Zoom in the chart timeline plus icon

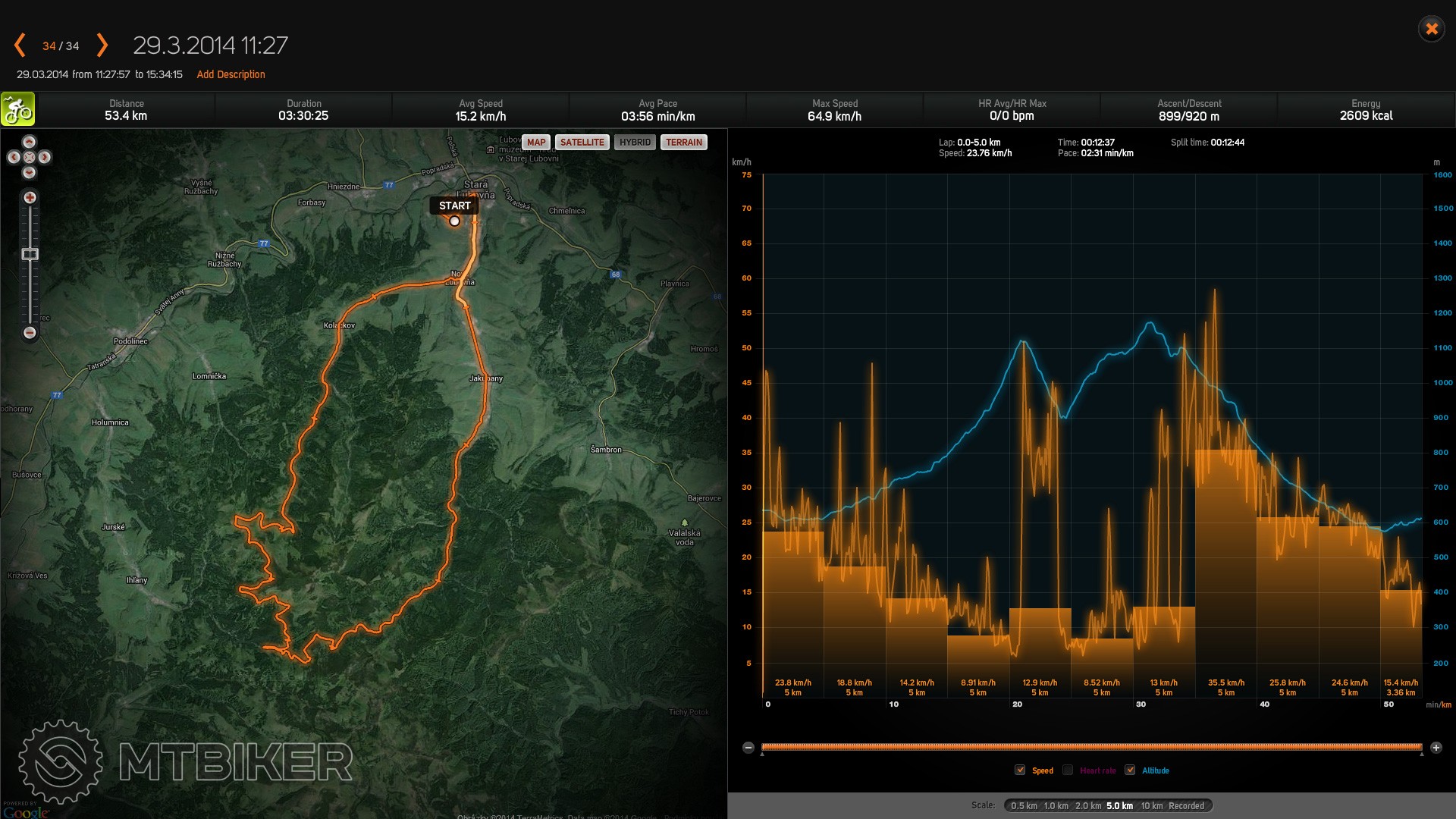[x=1436, y=748]
